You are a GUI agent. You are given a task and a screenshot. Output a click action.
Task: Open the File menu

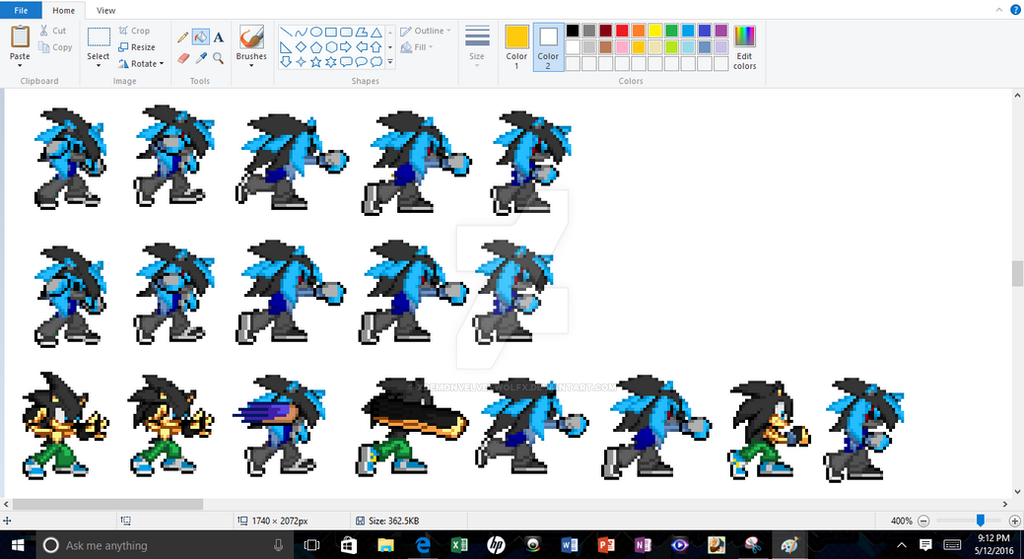[21, 10]
